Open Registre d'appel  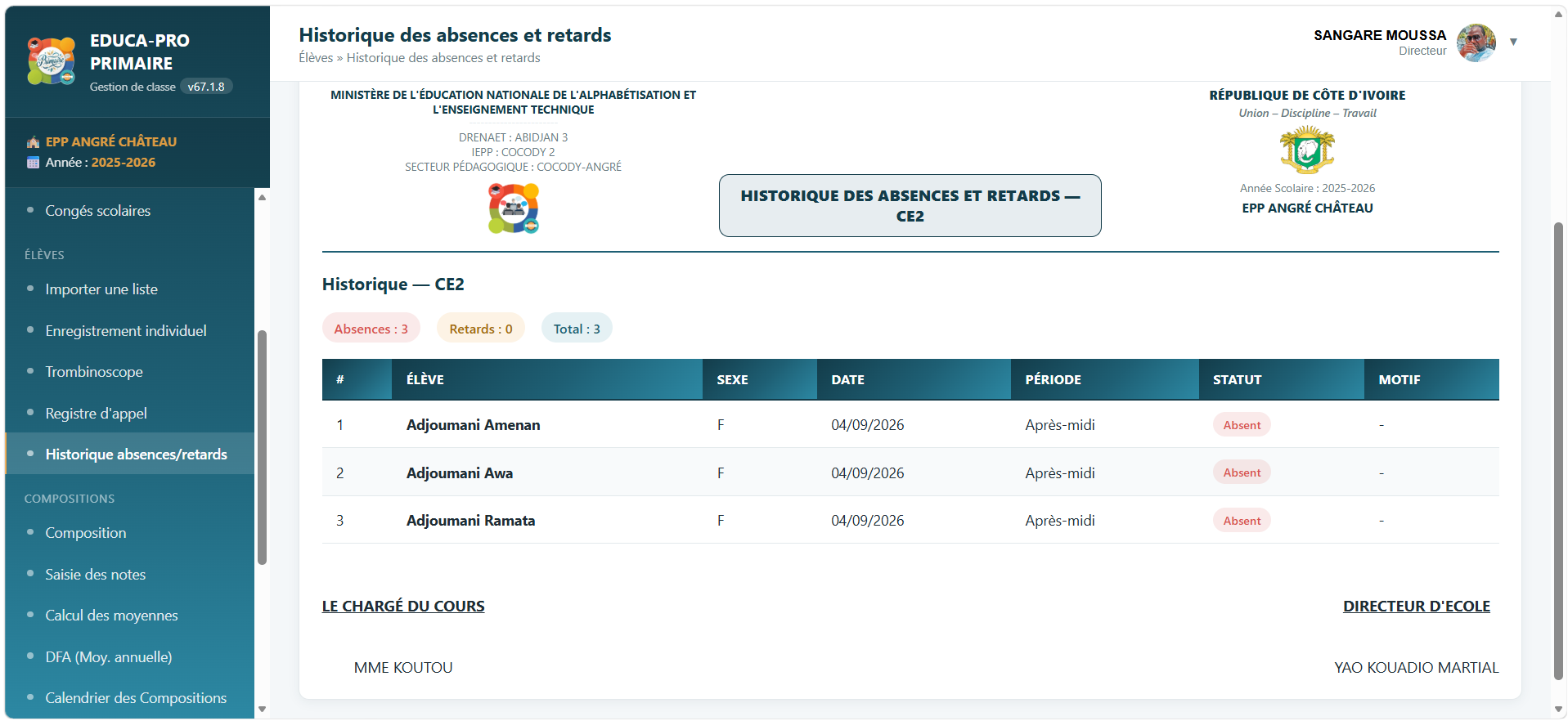coord(96,414)
